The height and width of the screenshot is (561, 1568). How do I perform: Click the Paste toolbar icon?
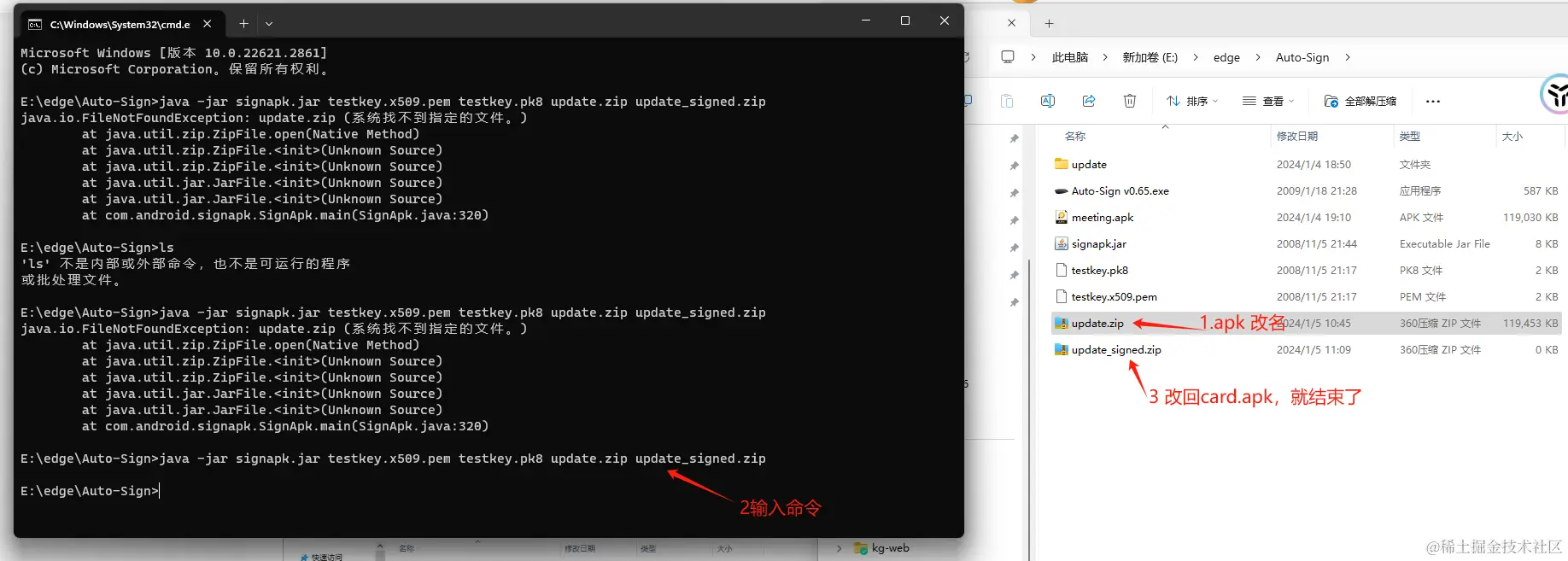1007,101
